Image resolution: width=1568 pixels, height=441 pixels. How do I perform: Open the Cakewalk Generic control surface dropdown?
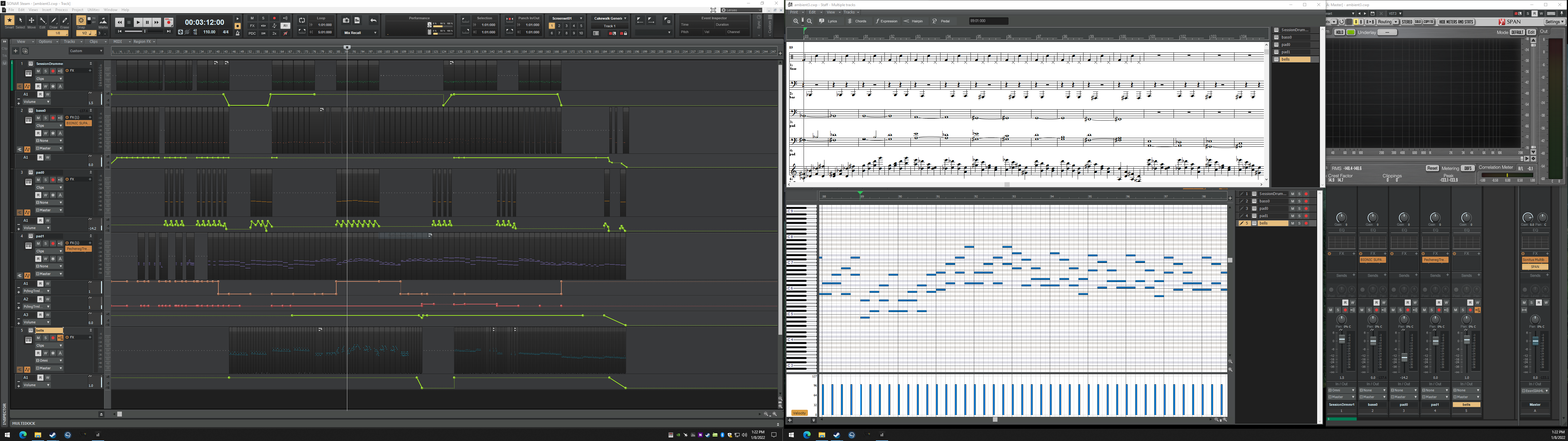click(610, 18)
